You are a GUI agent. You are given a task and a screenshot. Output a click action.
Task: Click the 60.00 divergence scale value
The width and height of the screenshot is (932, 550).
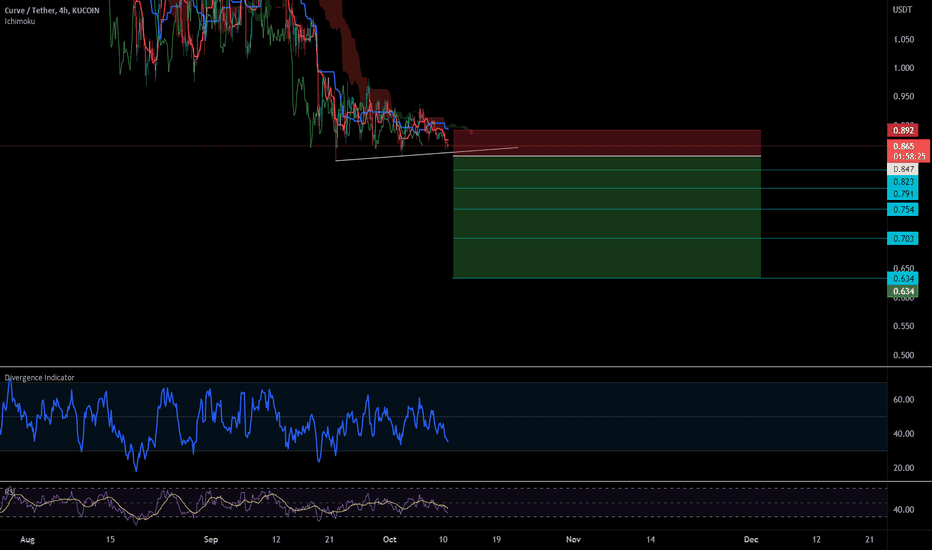point(903,400)
